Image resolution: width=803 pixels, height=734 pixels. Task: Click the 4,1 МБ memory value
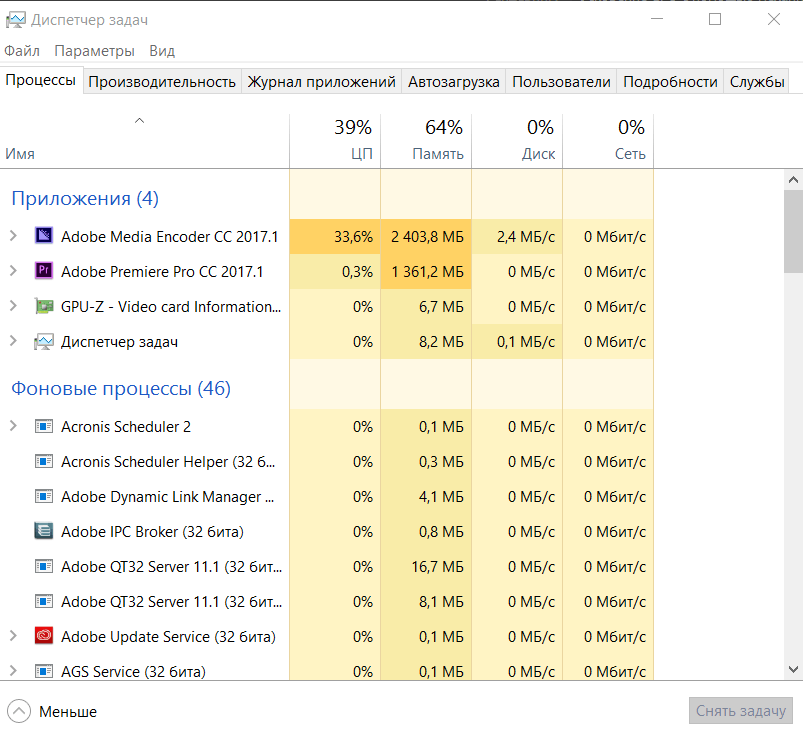coord(441,497)
